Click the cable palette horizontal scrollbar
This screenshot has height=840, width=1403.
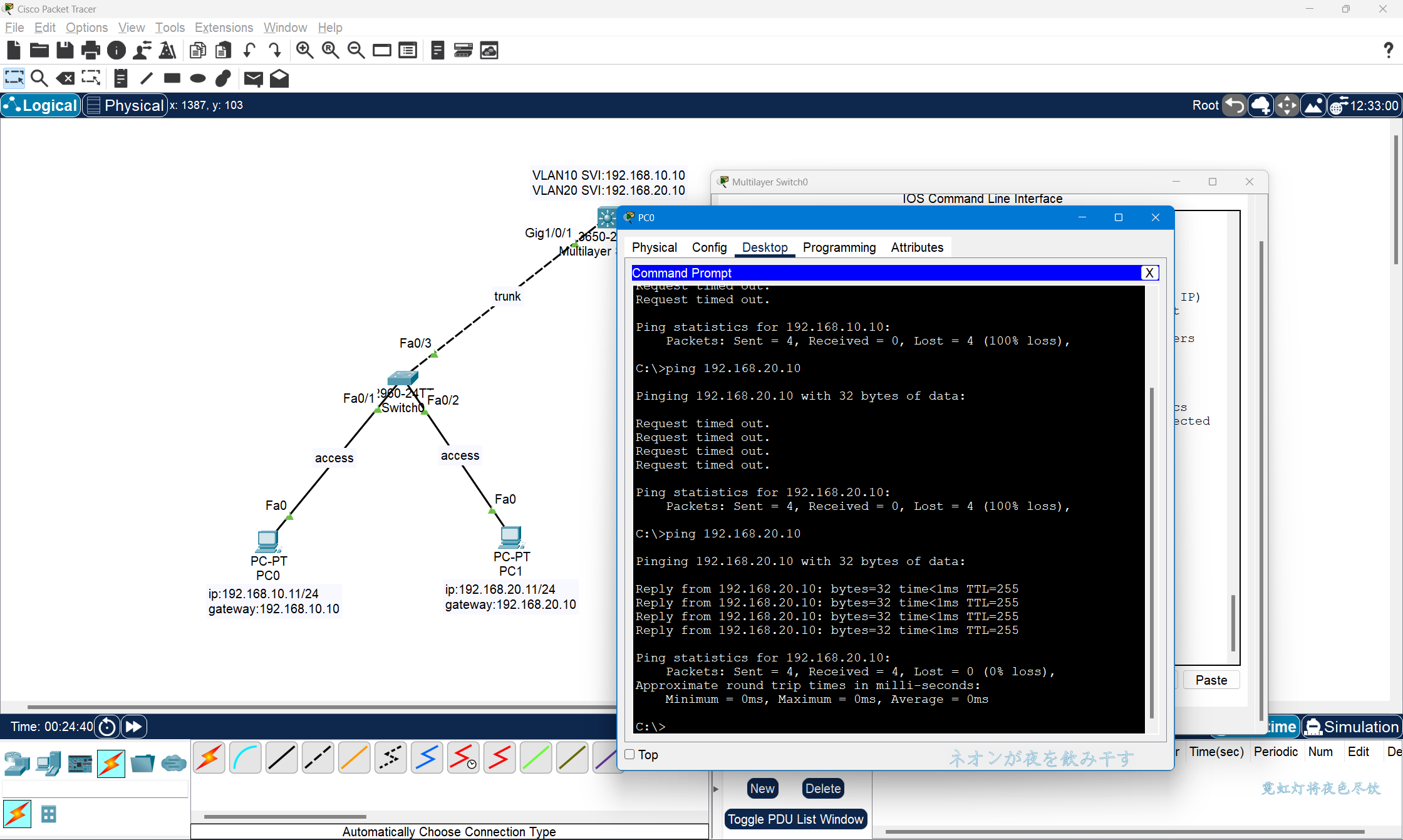285,816
